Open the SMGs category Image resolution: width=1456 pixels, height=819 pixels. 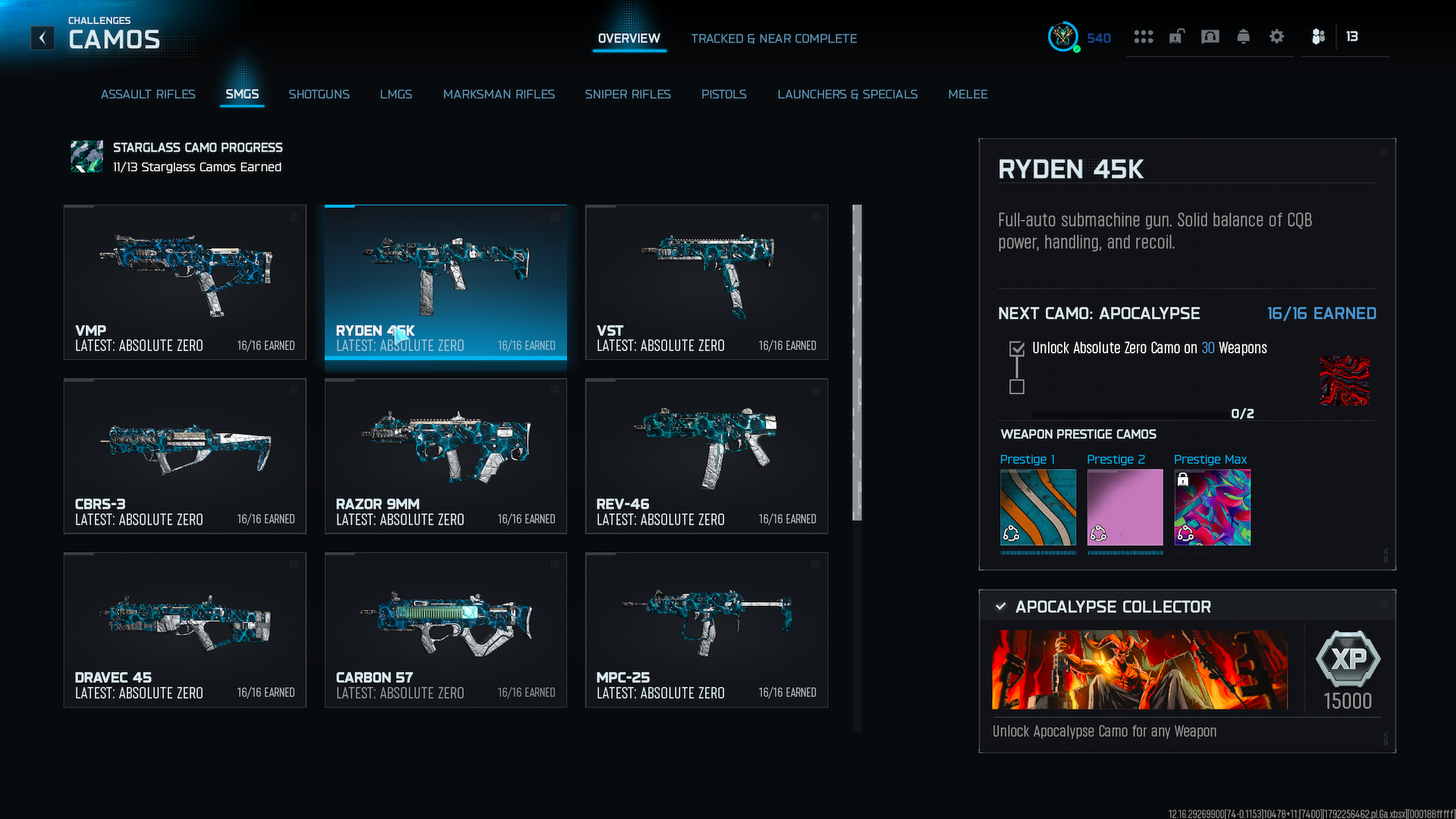tap(242, 94)
